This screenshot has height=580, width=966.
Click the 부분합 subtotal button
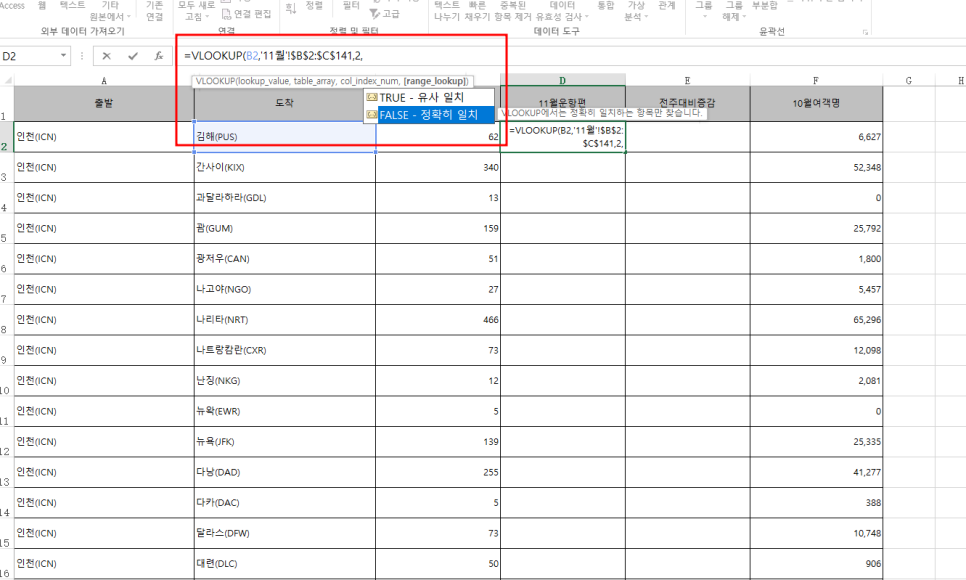765,5
